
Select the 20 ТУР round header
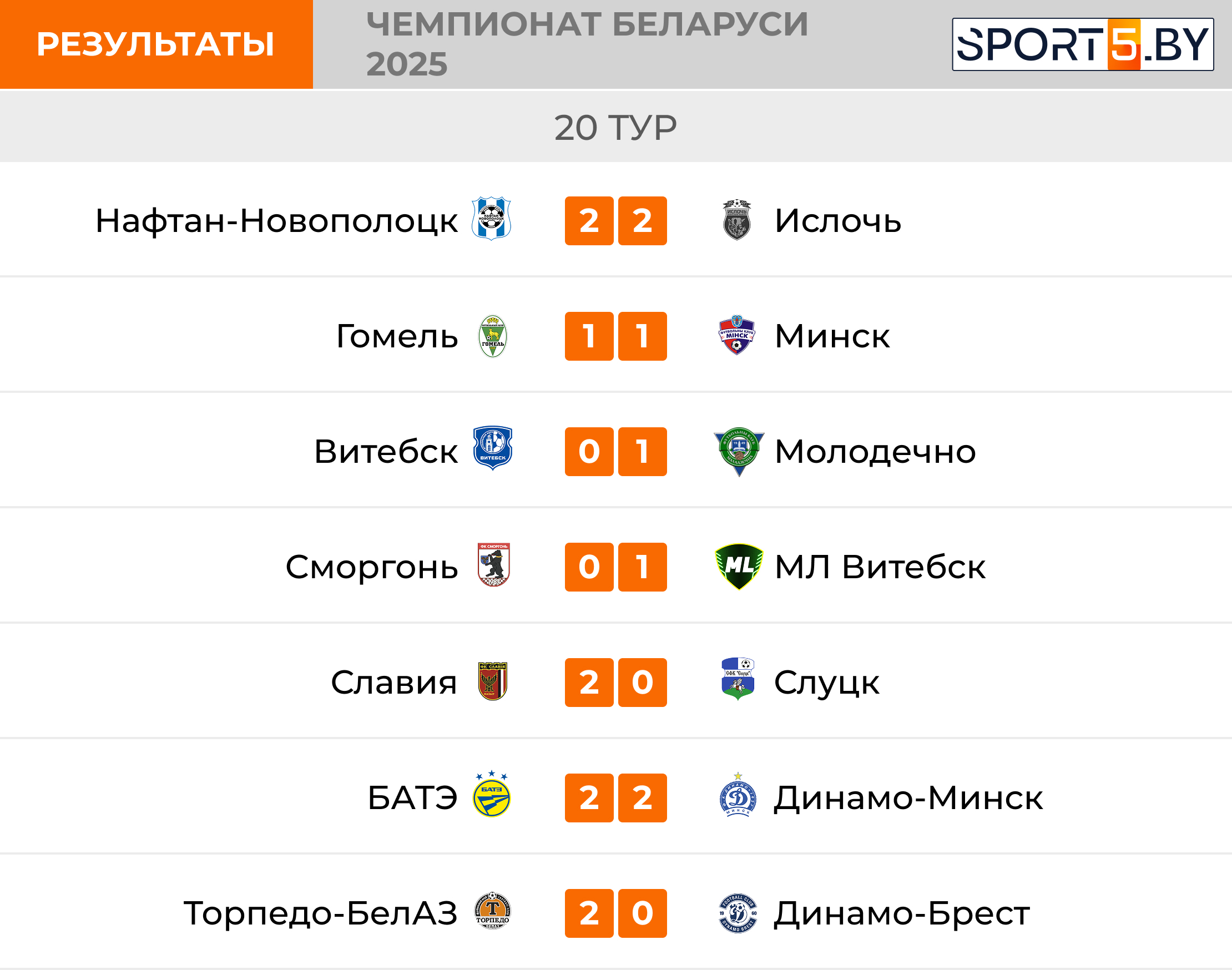(x=615, y=127)
